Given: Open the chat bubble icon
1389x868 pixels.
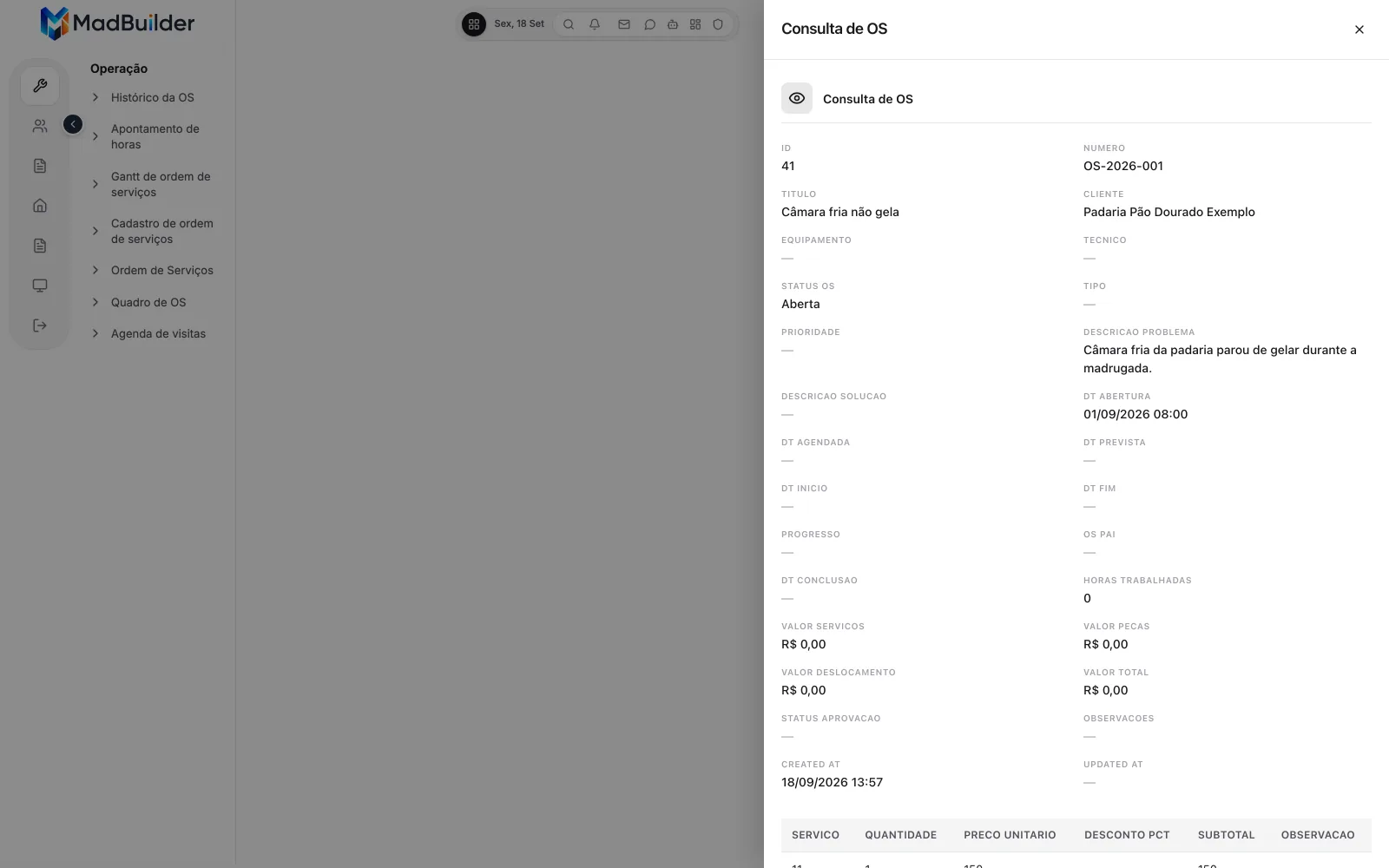Looking at the screenshot, I should (649, 24).
